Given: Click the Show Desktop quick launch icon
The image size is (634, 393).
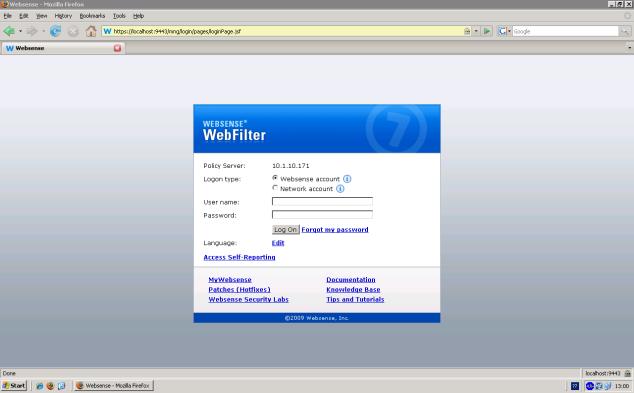Looking at the screenshot, I should click(x=61, y=386).
